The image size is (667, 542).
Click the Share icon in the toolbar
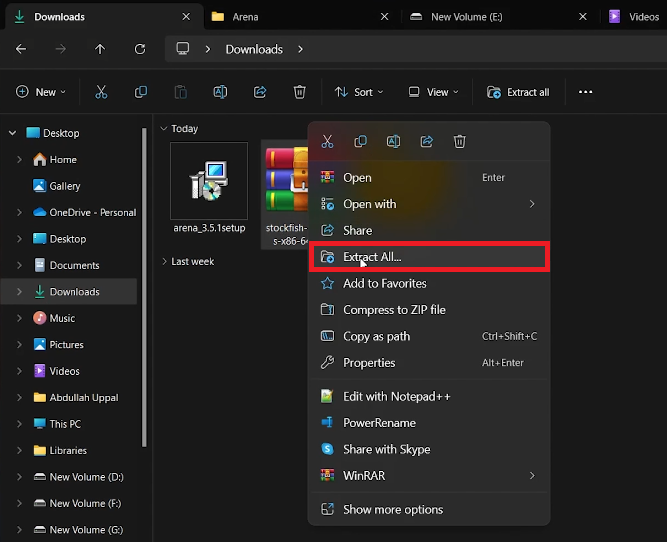[x=260, y=92]
